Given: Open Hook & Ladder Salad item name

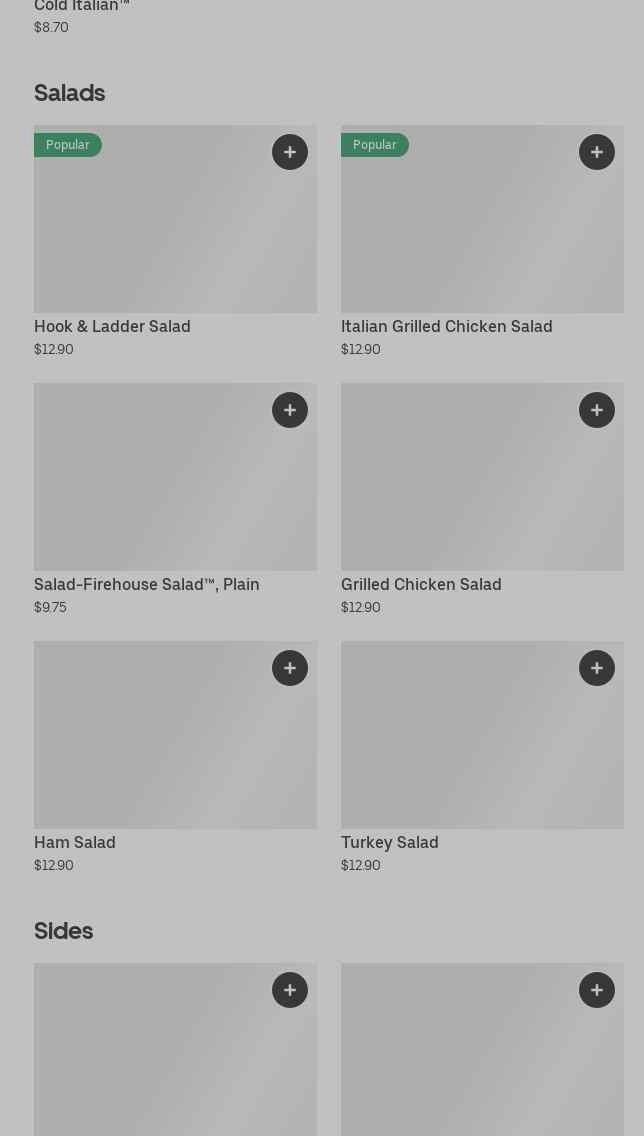Looking at the screenshot, I should point(112,327).
